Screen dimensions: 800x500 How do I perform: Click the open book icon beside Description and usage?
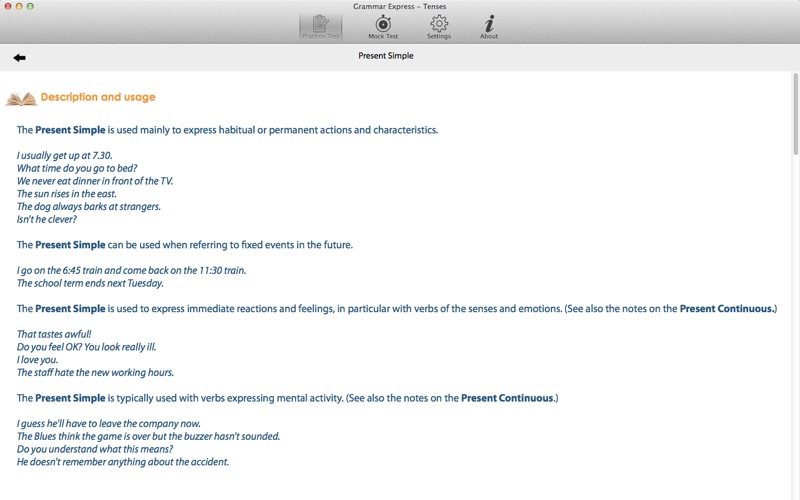coord(21,98)
